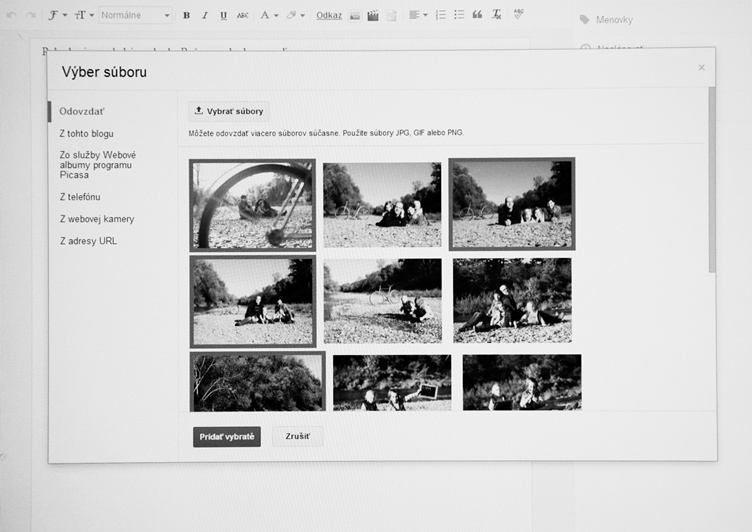Insert a link with Odkaz

[329, 15]
